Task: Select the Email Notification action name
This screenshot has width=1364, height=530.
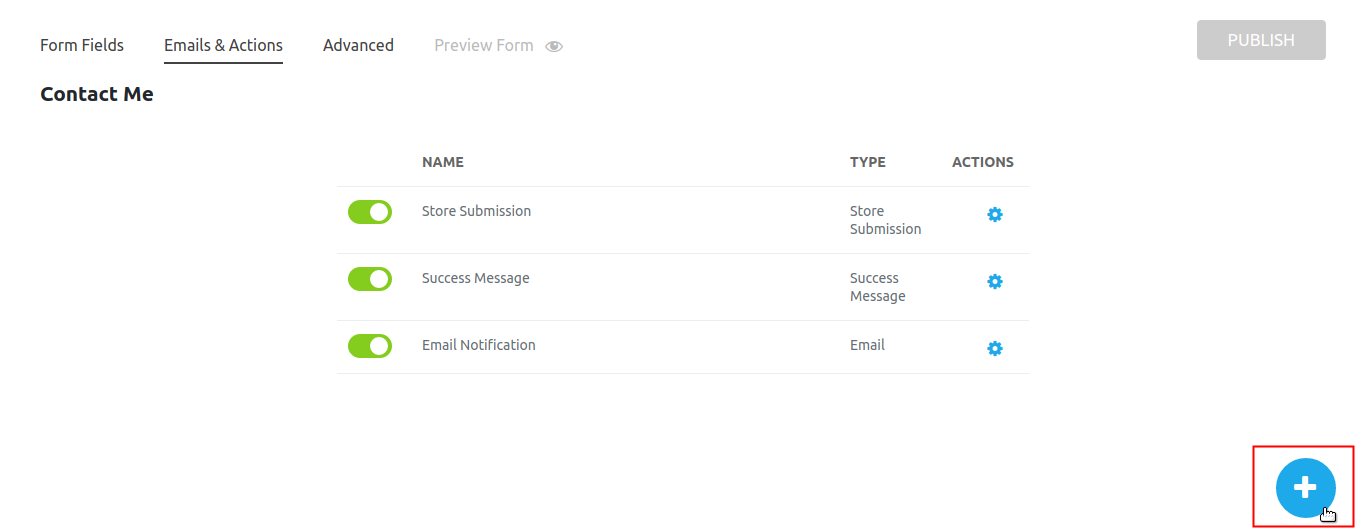Action: 478,345
